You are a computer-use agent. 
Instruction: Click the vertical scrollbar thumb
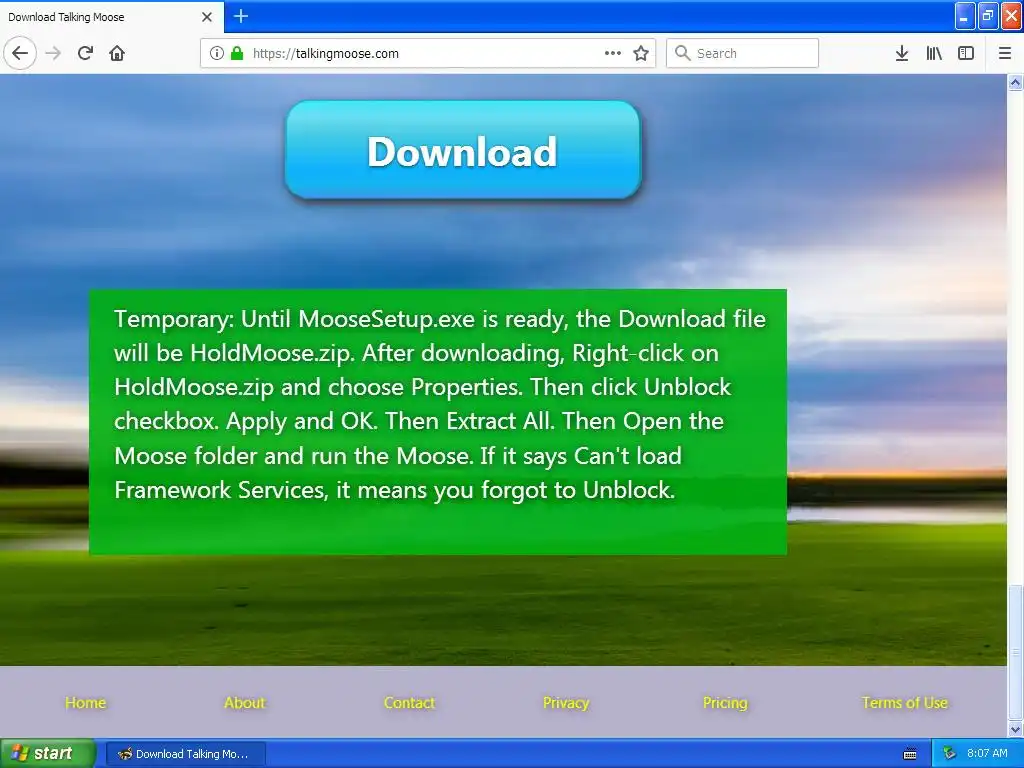(x=1016, y=652)
